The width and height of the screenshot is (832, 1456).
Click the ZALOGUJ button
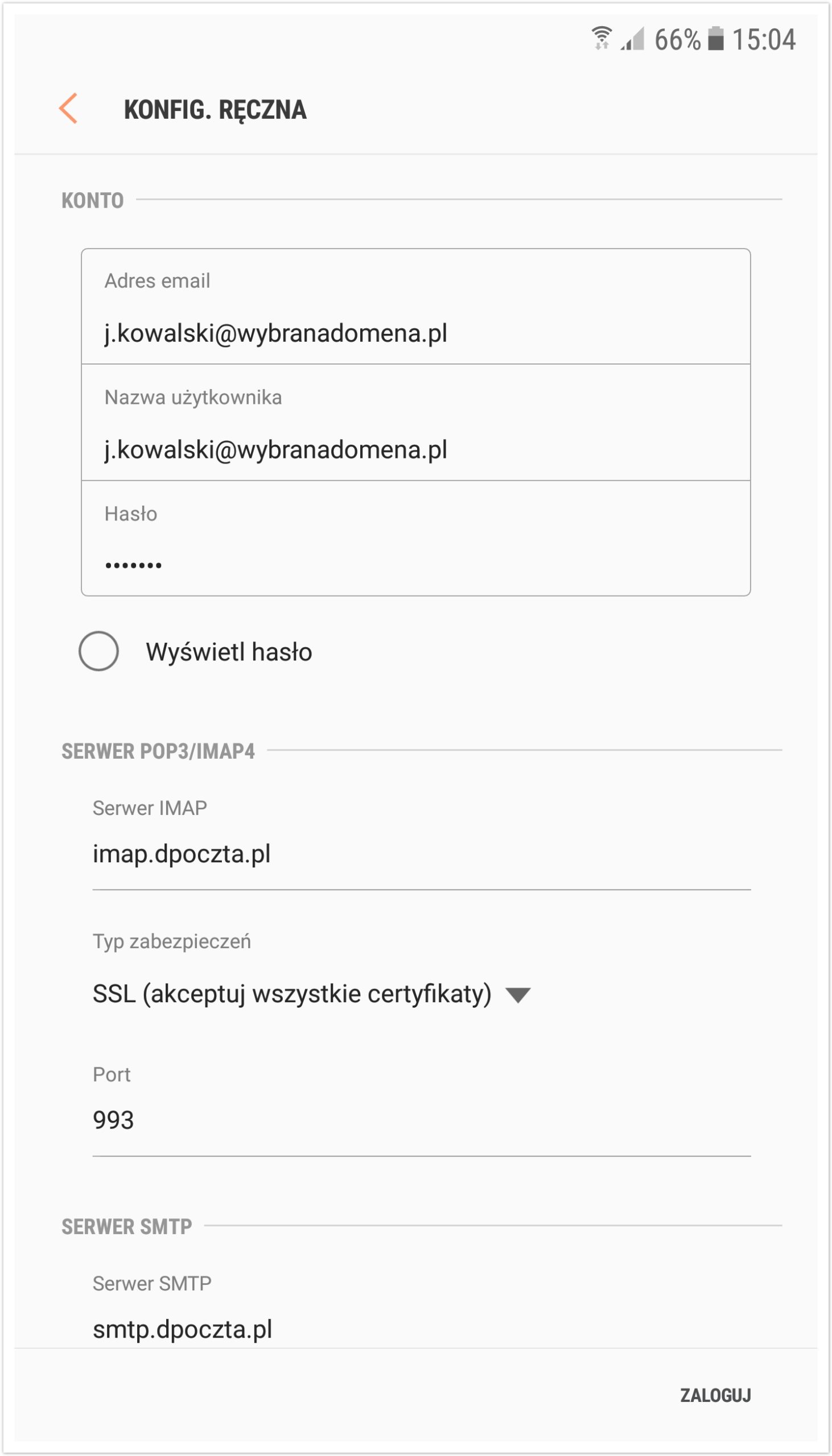point(715,1395)
